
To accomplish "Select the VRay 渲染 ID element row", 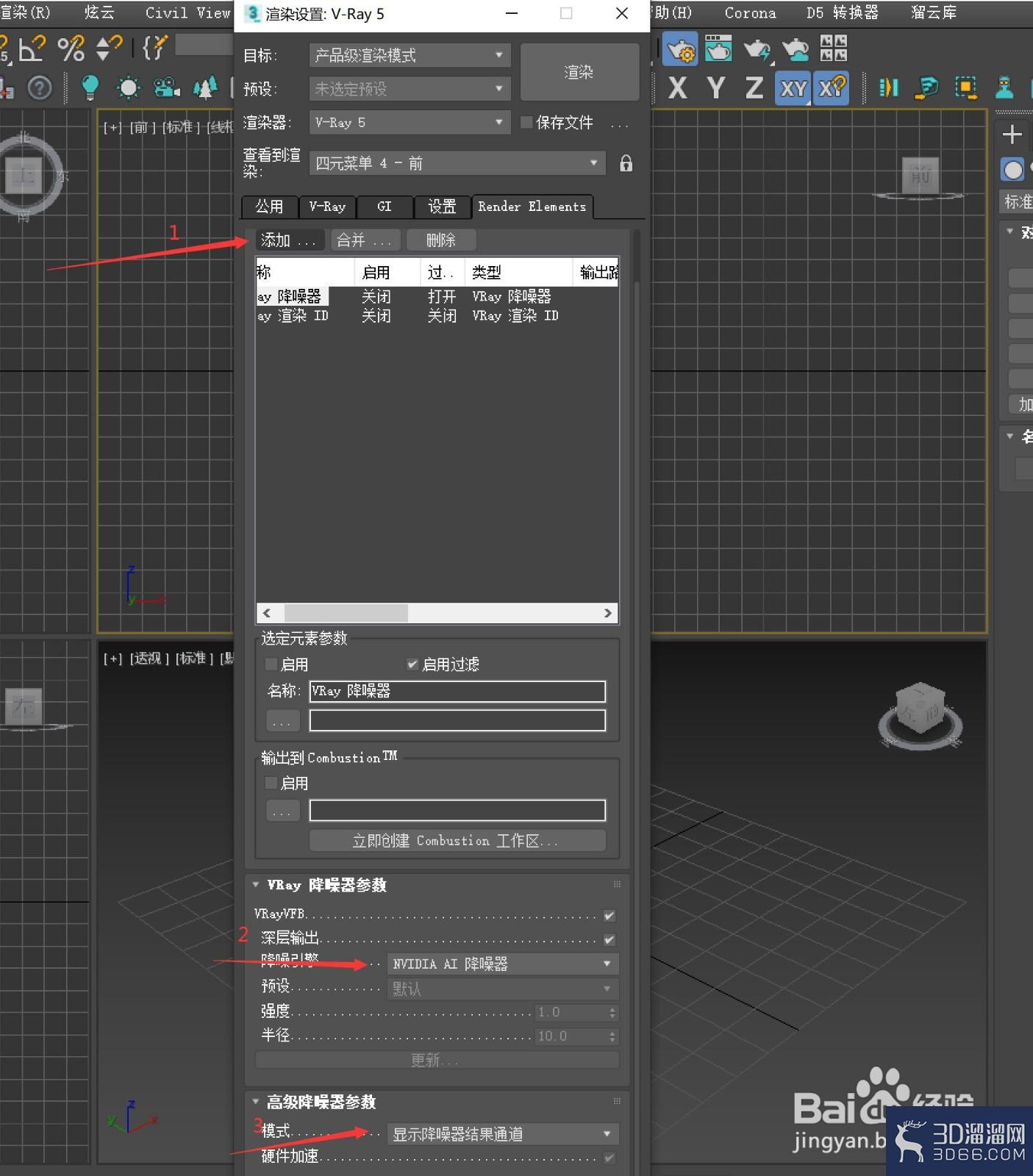I will [437, 316].
